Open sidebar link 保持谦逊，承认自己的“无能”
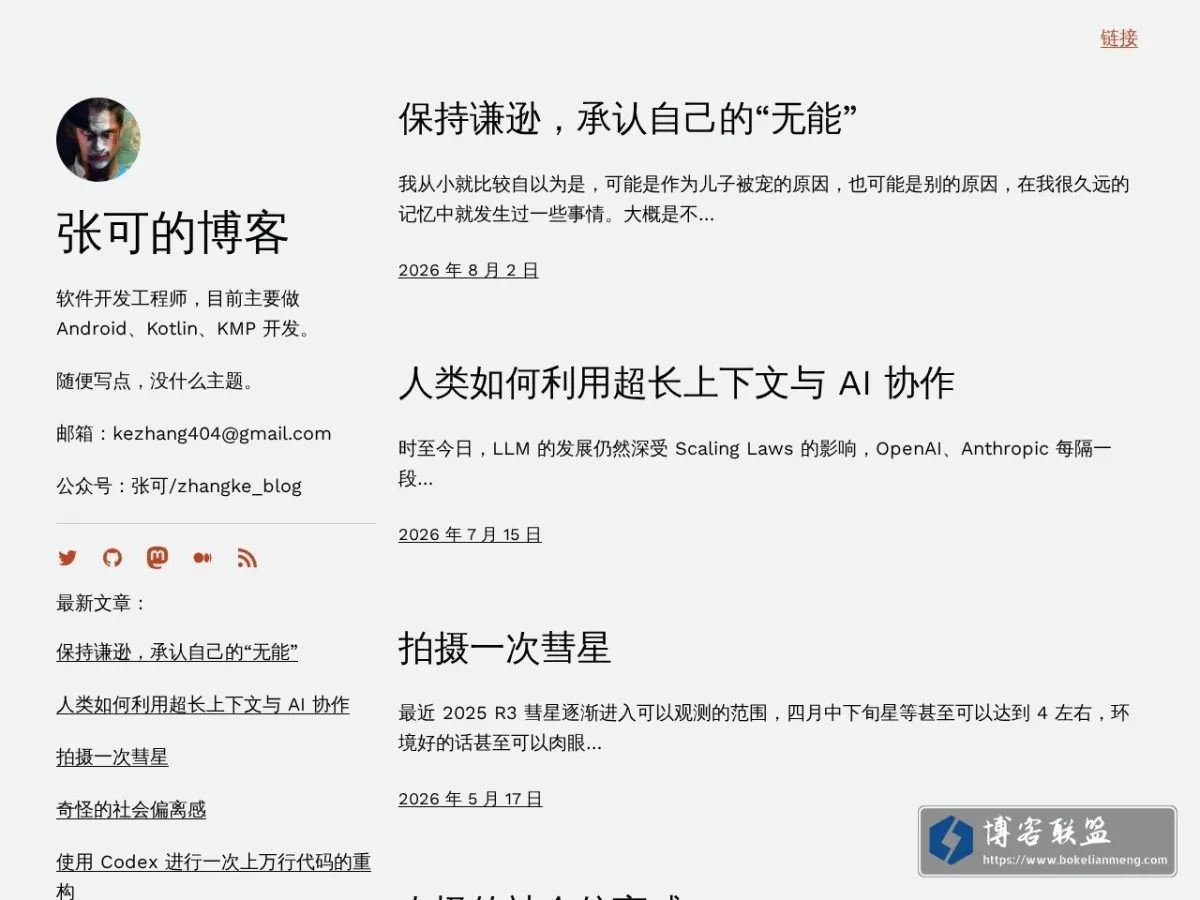 (177, 652)
